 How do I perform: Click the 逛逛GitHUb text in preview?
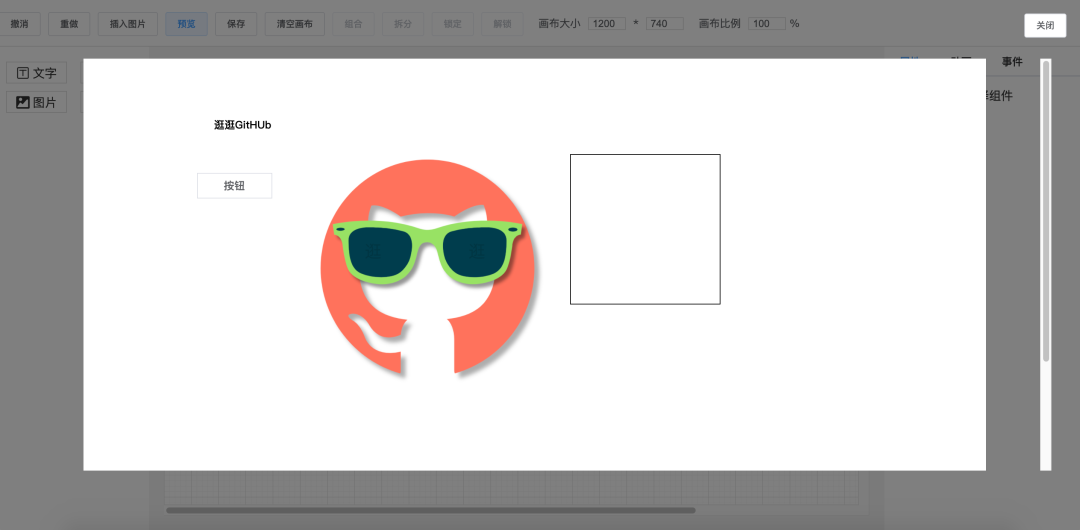click(242, 125)
